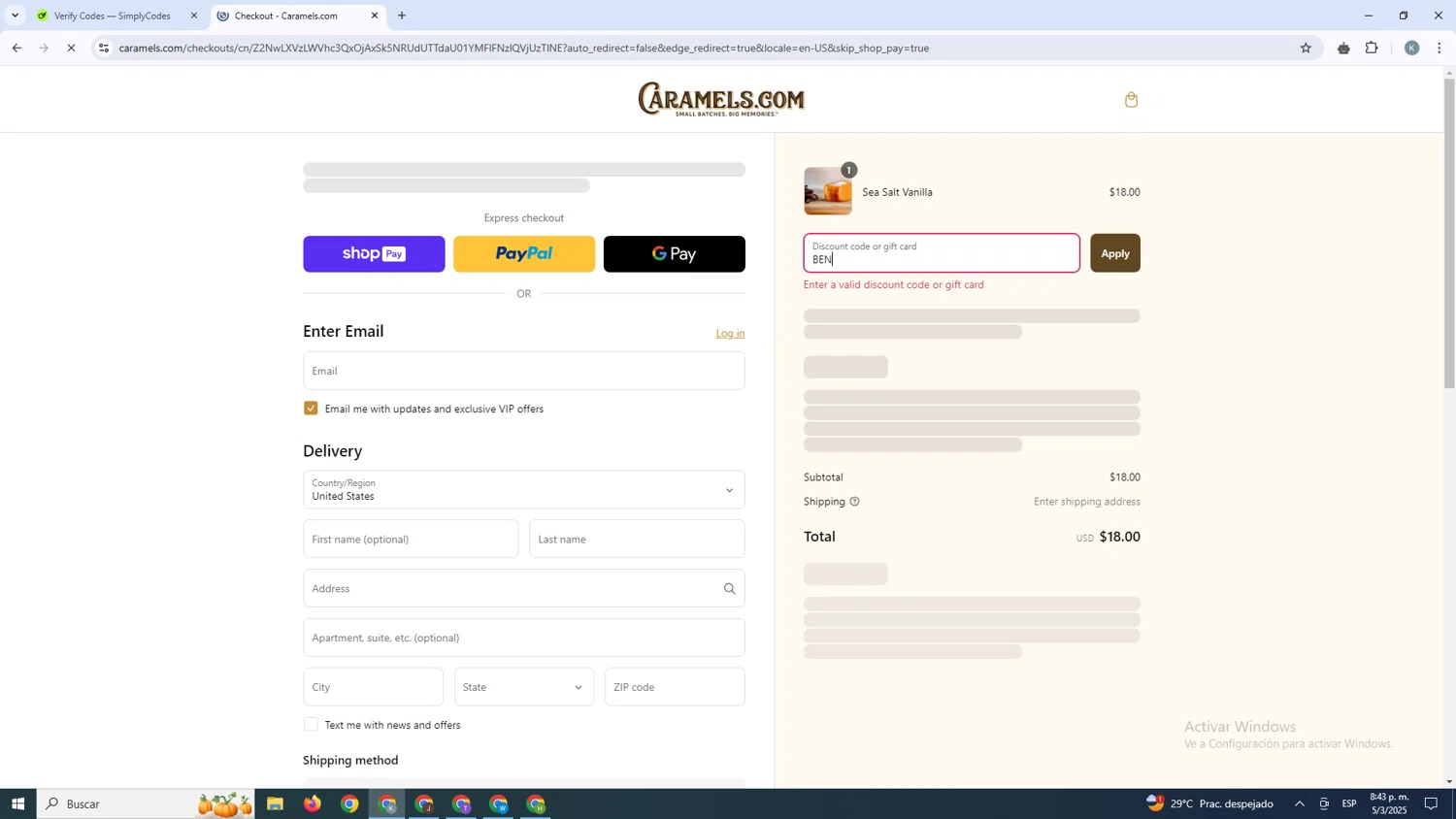Click the Enter shipping address text

click(1086, 502)
